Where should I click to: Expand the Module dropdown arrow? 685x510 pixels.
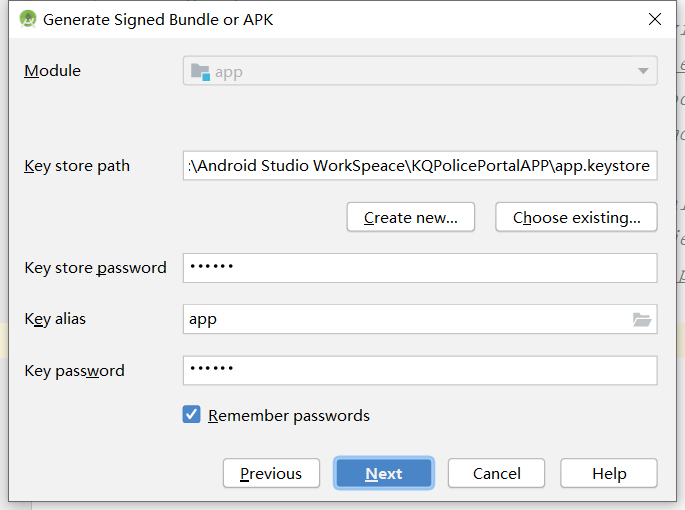[642, 72]
